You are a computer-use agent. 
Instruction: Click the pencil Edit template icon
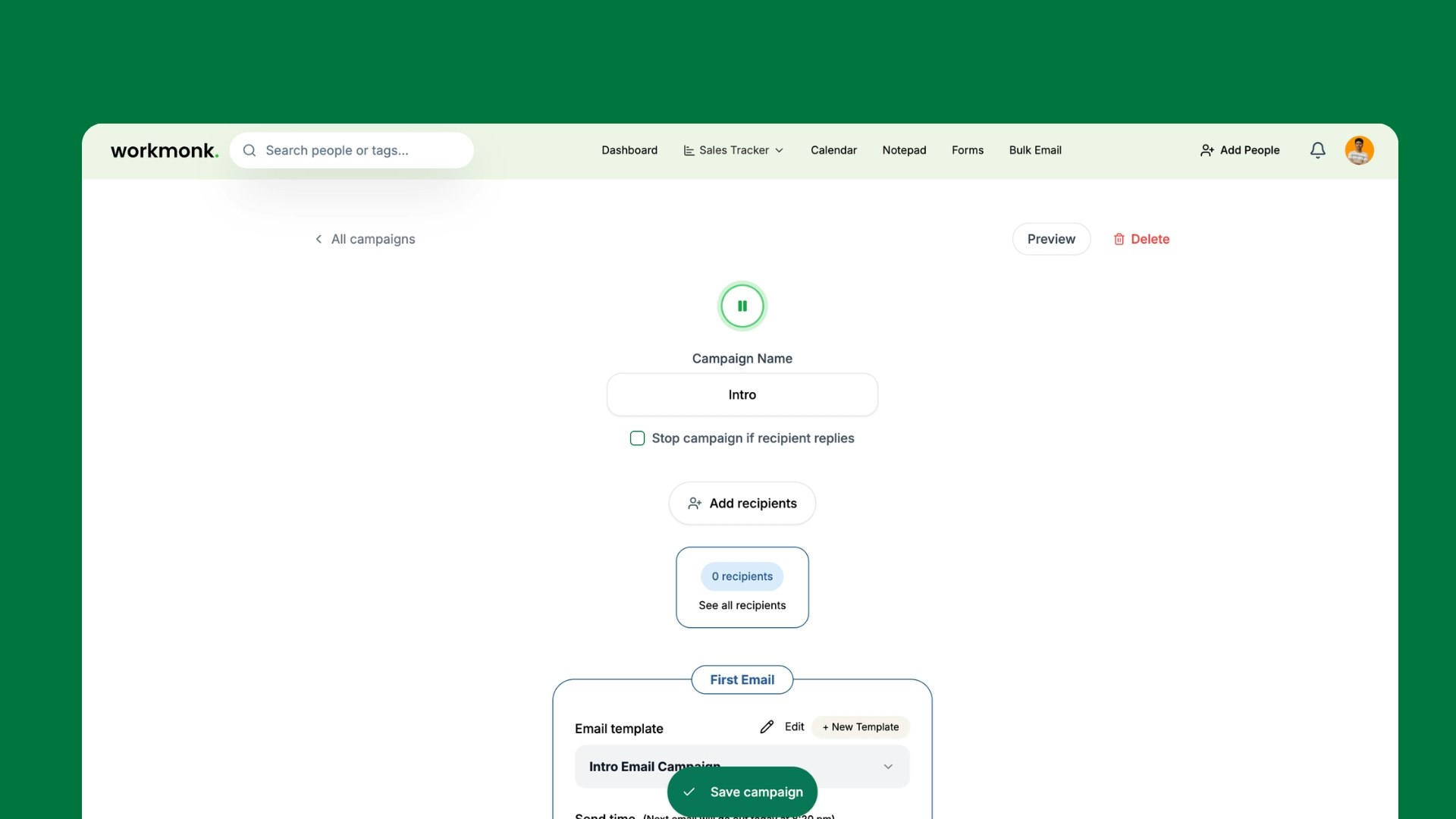click(x=767, y=726)
